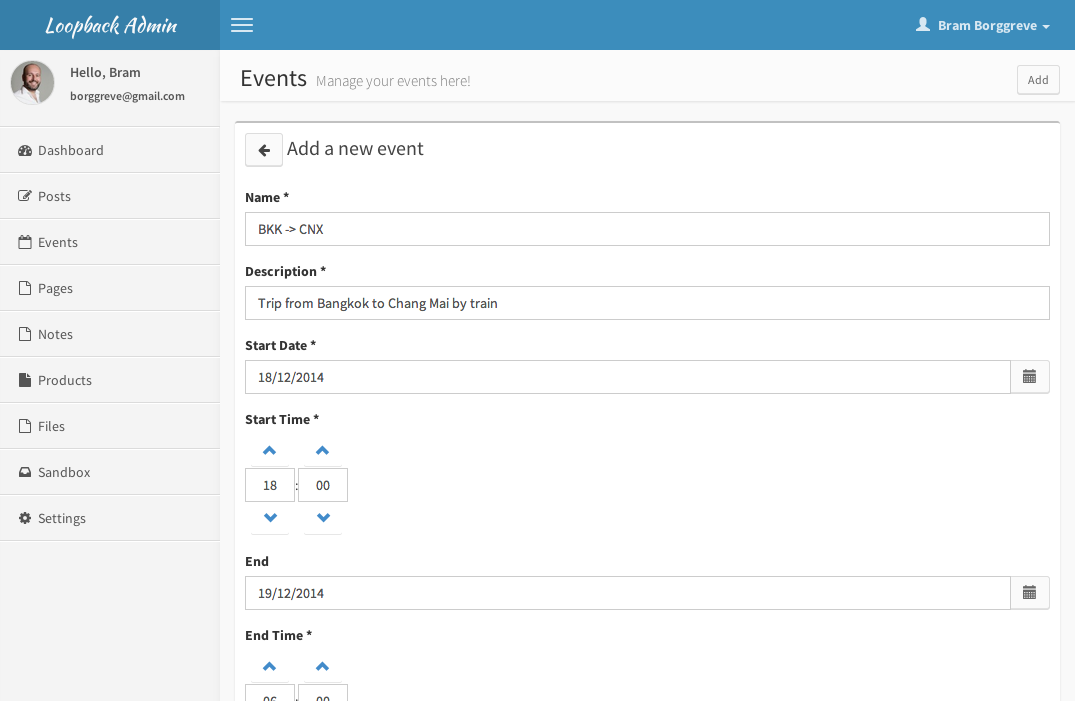Image resolution: width=1075 pixels, height=701 pixels.
Task: Click the Loopback Admin logo link
Action: pos(110,25)
